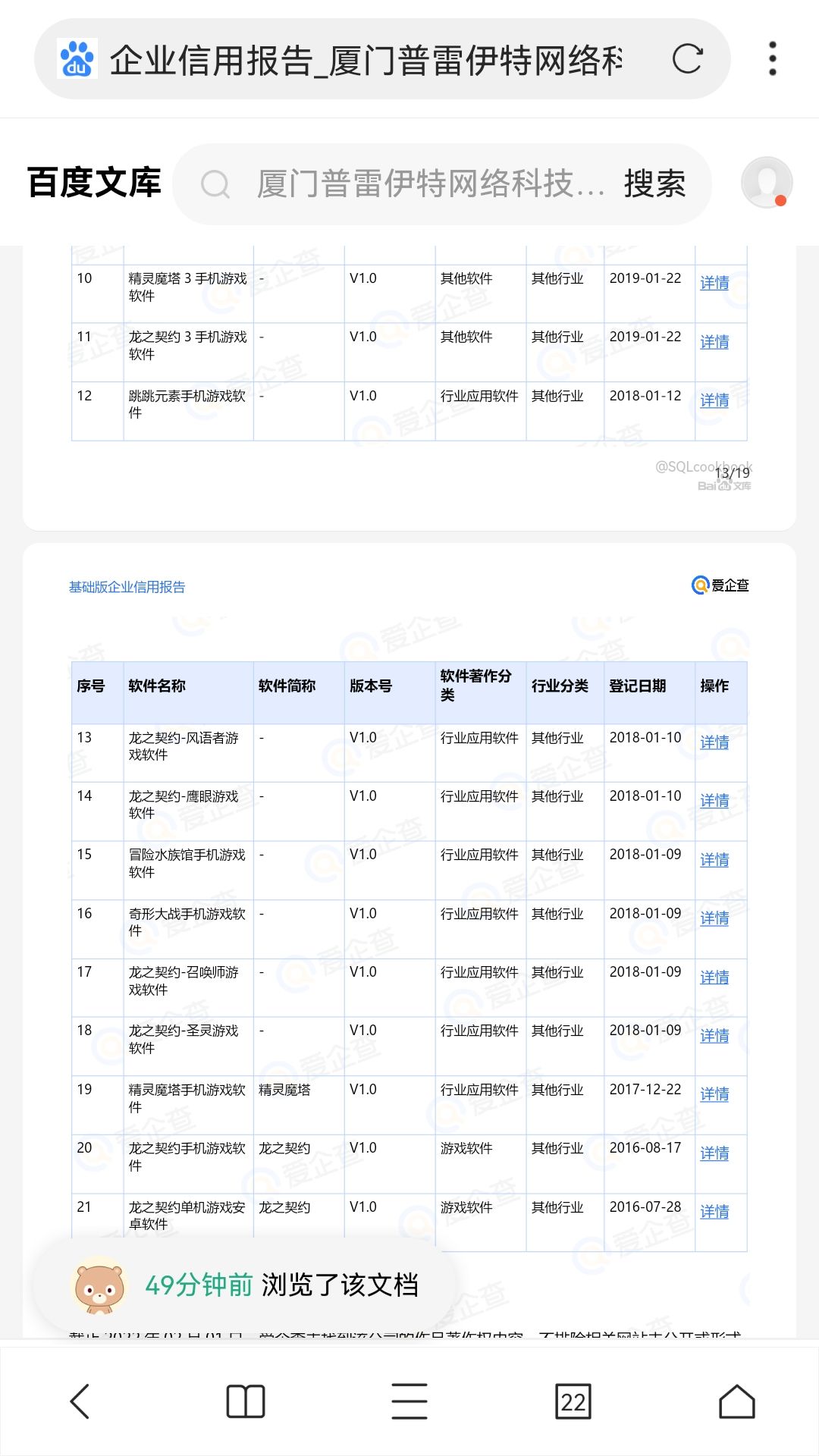Open 详情 for 龙之契约 3 手机游戏软件

(x=714, y=342)
